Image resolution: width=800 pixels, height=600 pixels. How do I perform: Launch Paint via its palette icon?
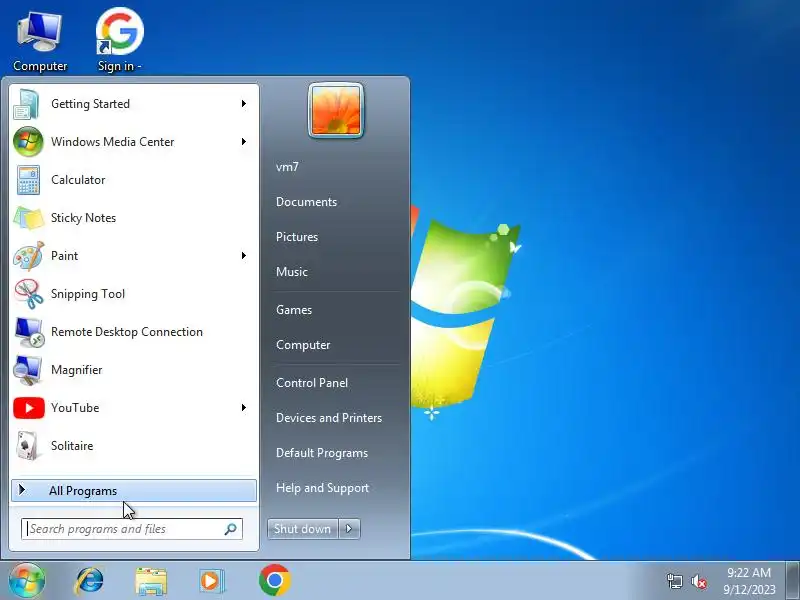coord(29,256)
